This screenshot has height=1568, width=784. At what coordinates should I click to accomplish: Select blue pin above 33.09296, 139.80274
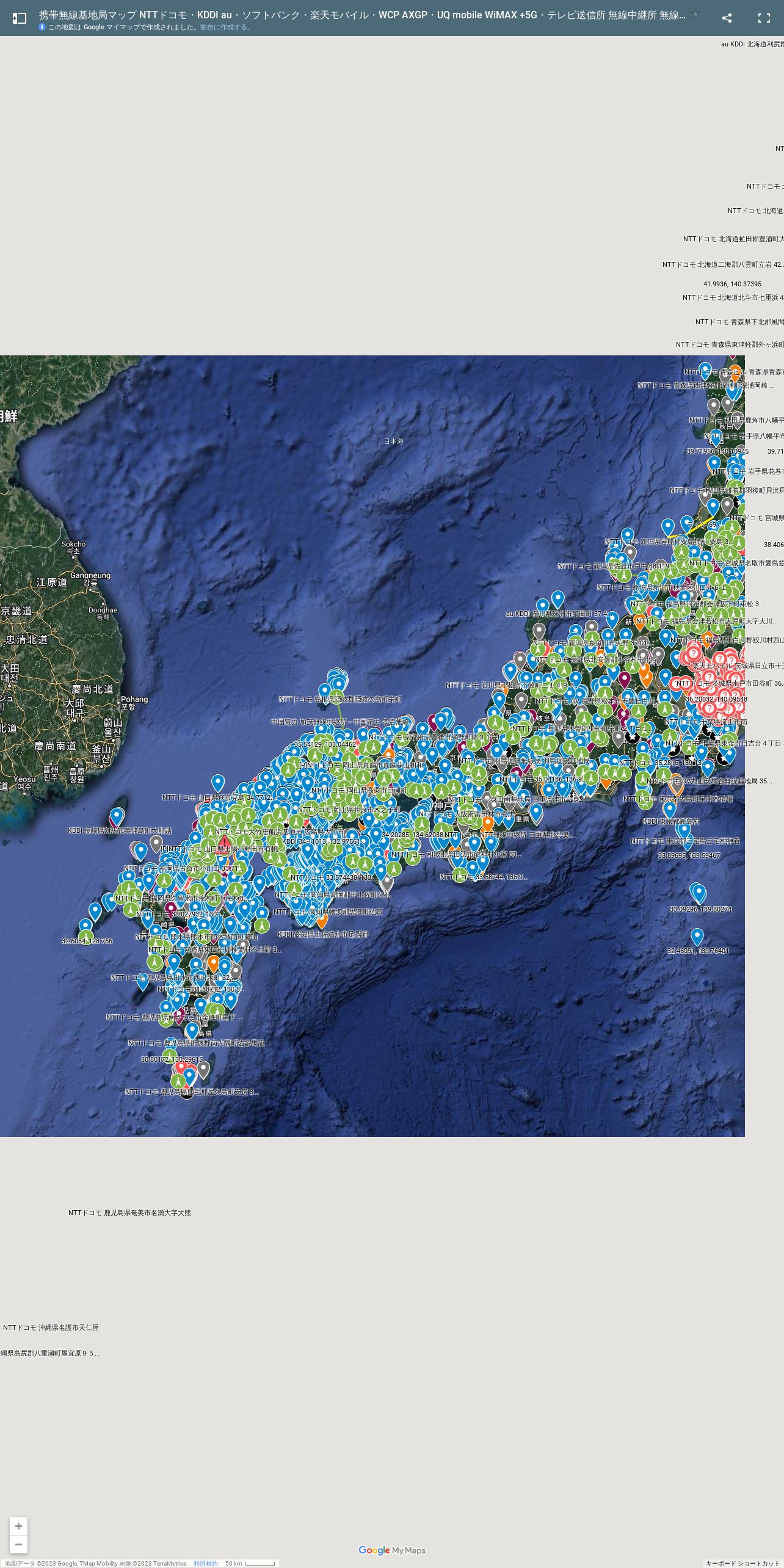(699, 894)
